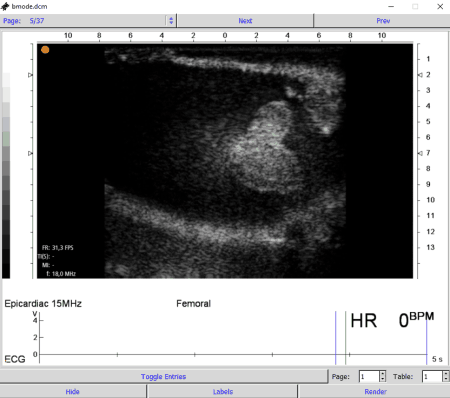Decrease the Table stepper value

tap(446, 379)
